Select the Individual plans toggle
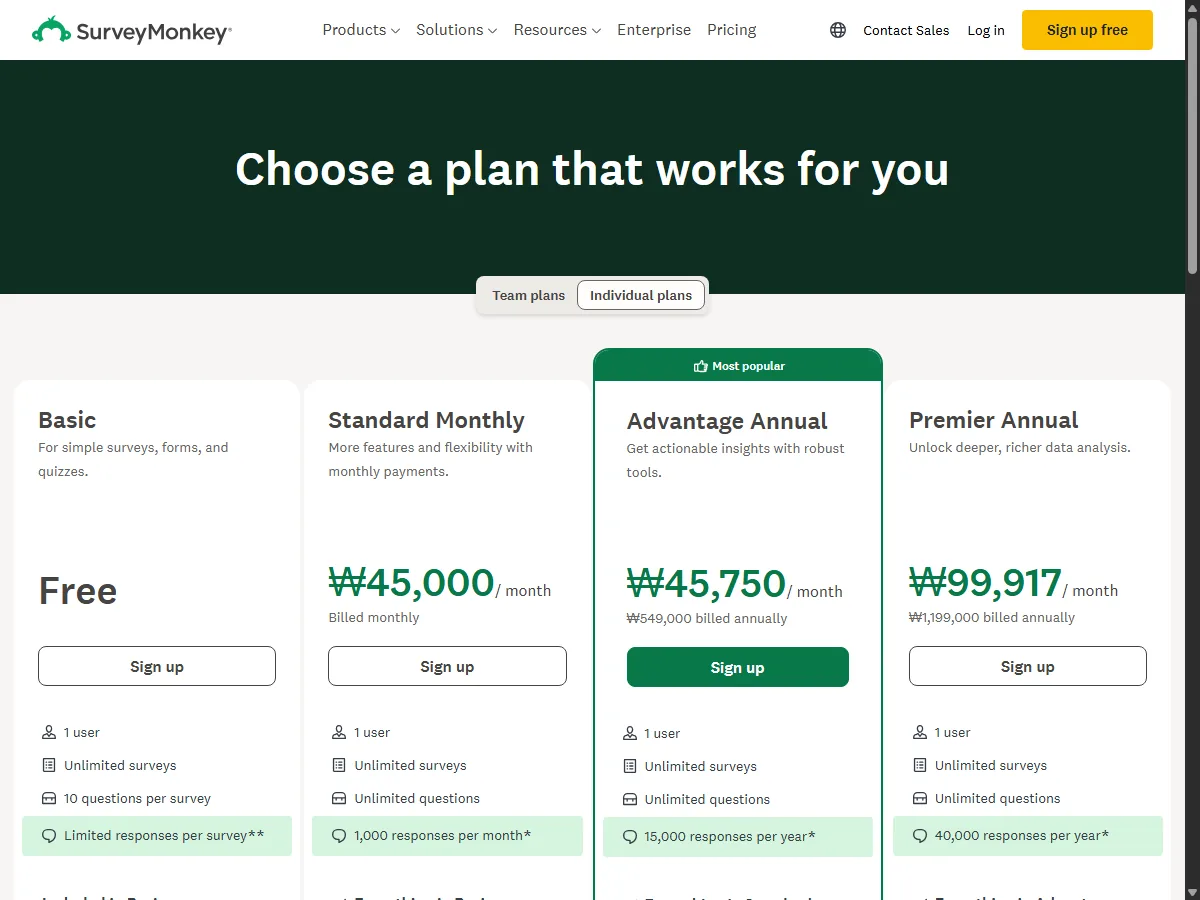 pos(641,295)
